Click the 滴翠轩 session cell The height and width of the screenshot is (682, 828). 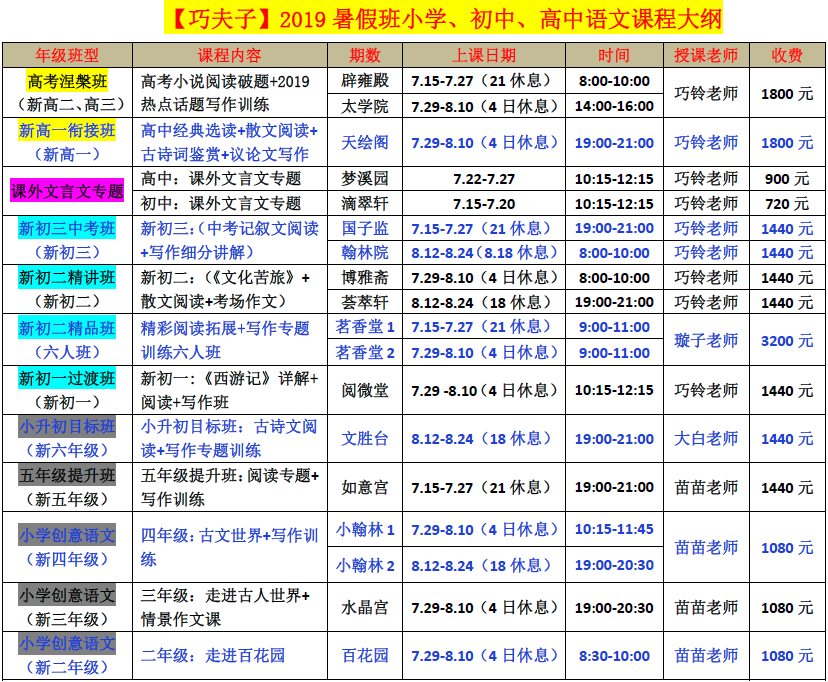coord(365,203)
